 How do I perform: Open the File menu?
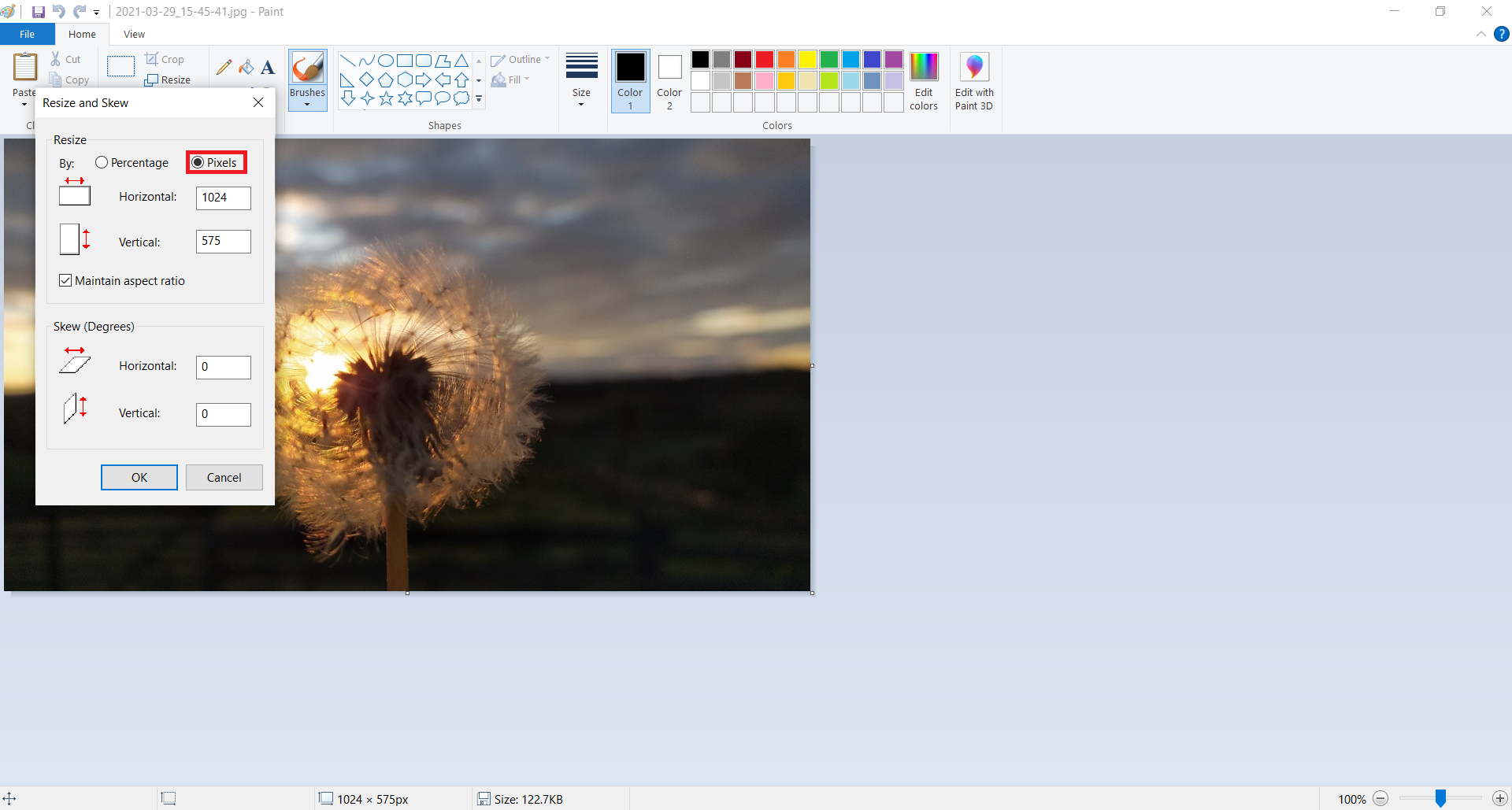coord(26,34)
